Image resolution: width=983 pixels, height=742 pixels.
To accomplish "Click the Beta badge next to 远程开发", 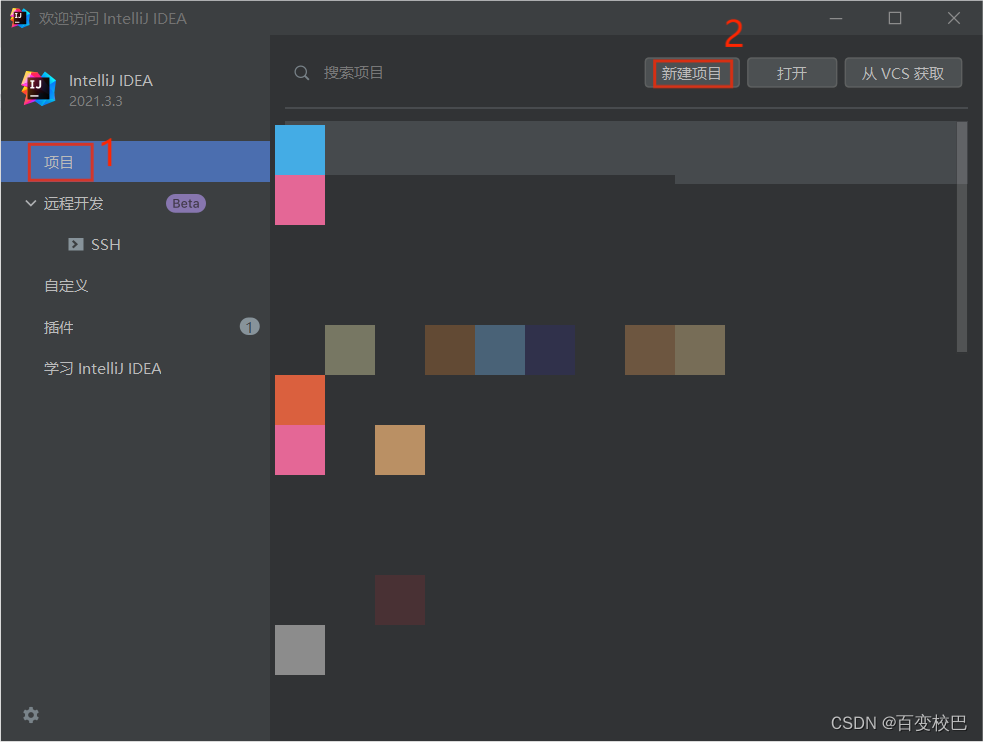I will [186, 204].
